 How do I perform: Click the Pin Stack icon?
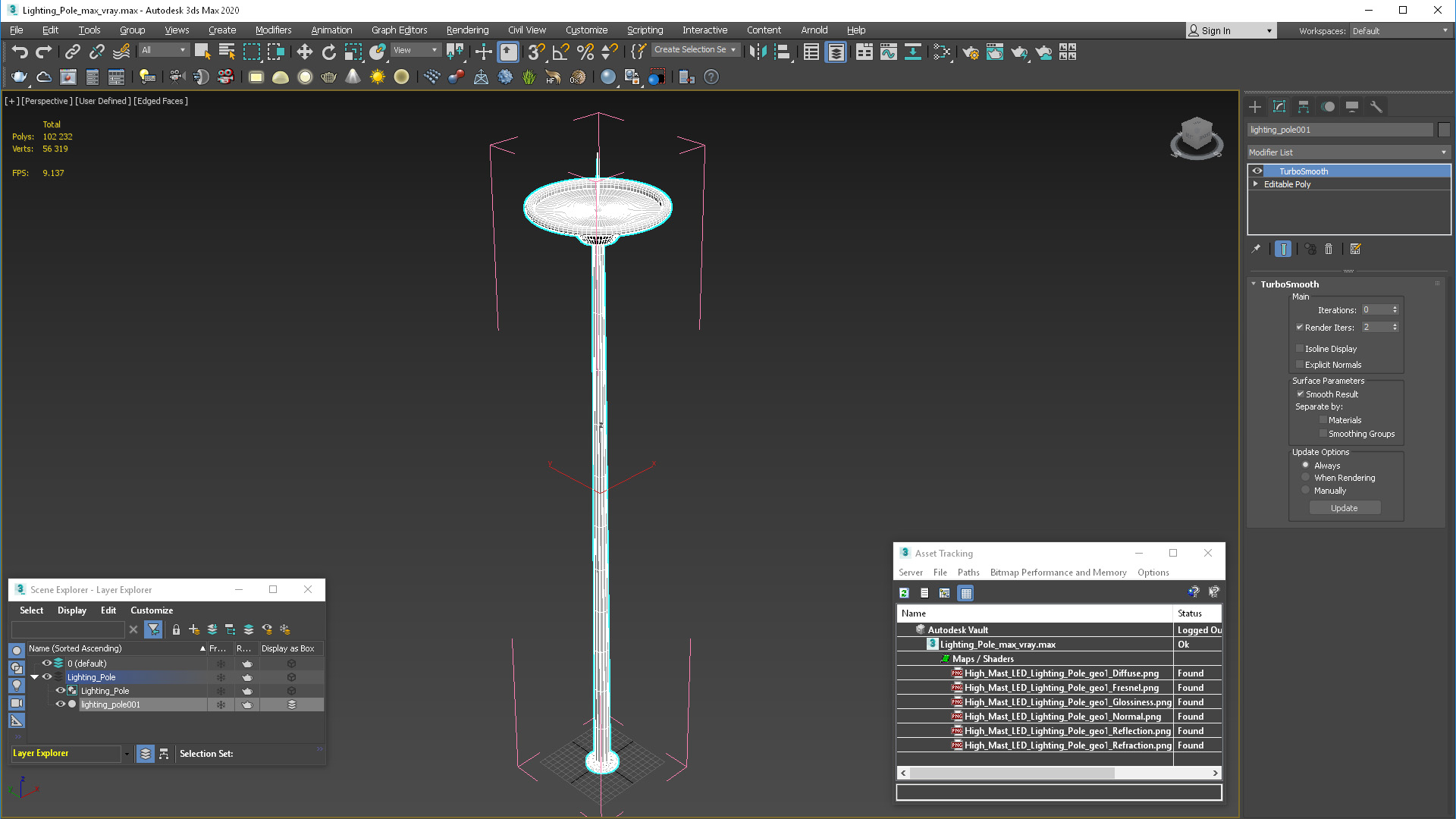coord(1256,249)
